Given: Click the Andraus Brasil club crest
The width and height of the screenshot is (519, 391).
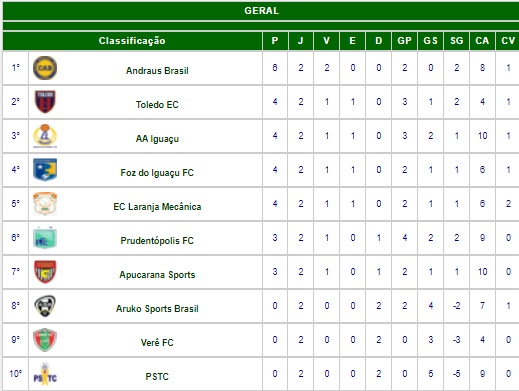Looking at the screenshot, I should pyautogui.click(x=45, y=68).
